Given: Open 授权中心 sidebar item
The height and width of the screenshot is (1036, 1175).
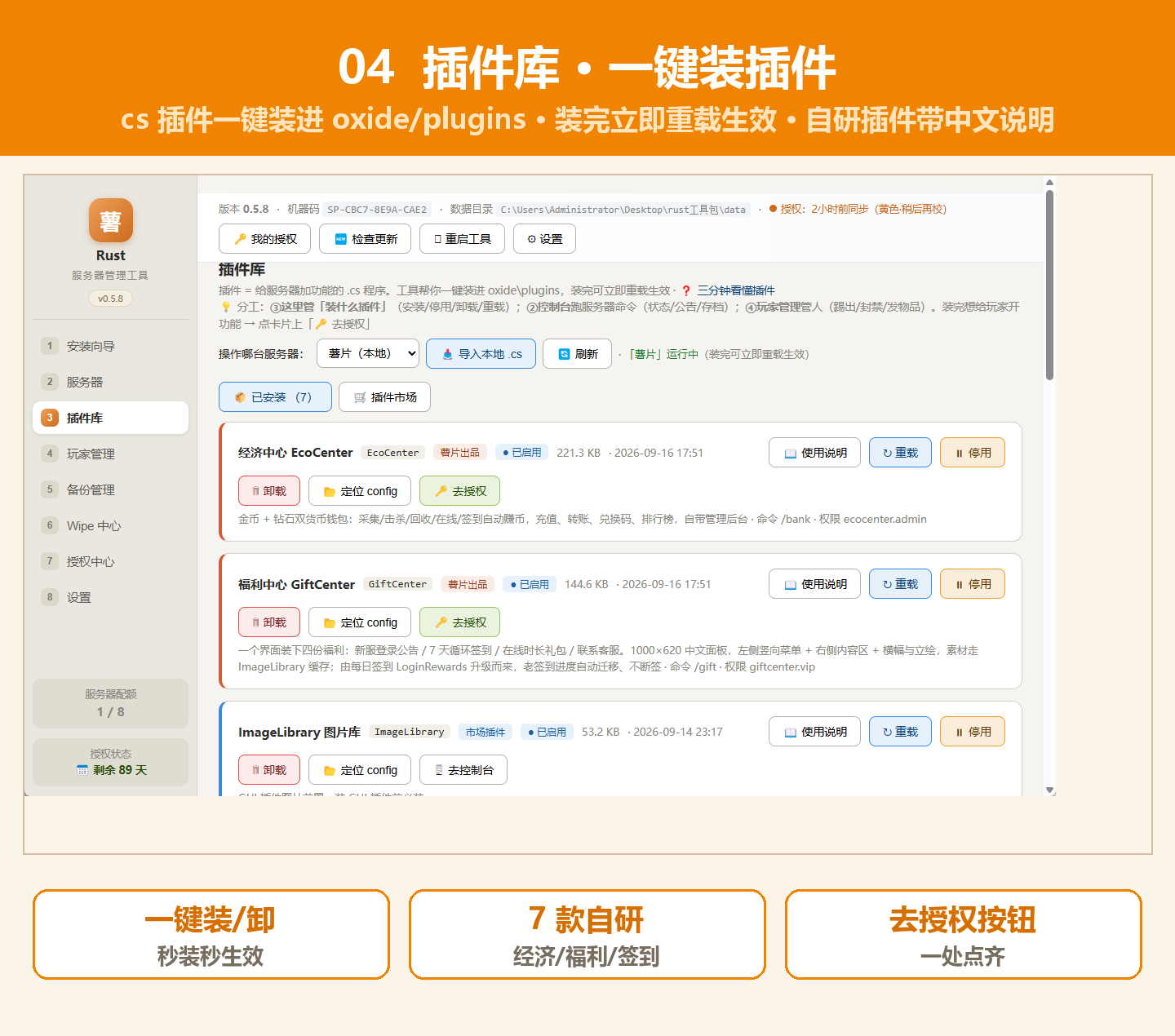Looking at the screenshot, I should pos(110,561).
